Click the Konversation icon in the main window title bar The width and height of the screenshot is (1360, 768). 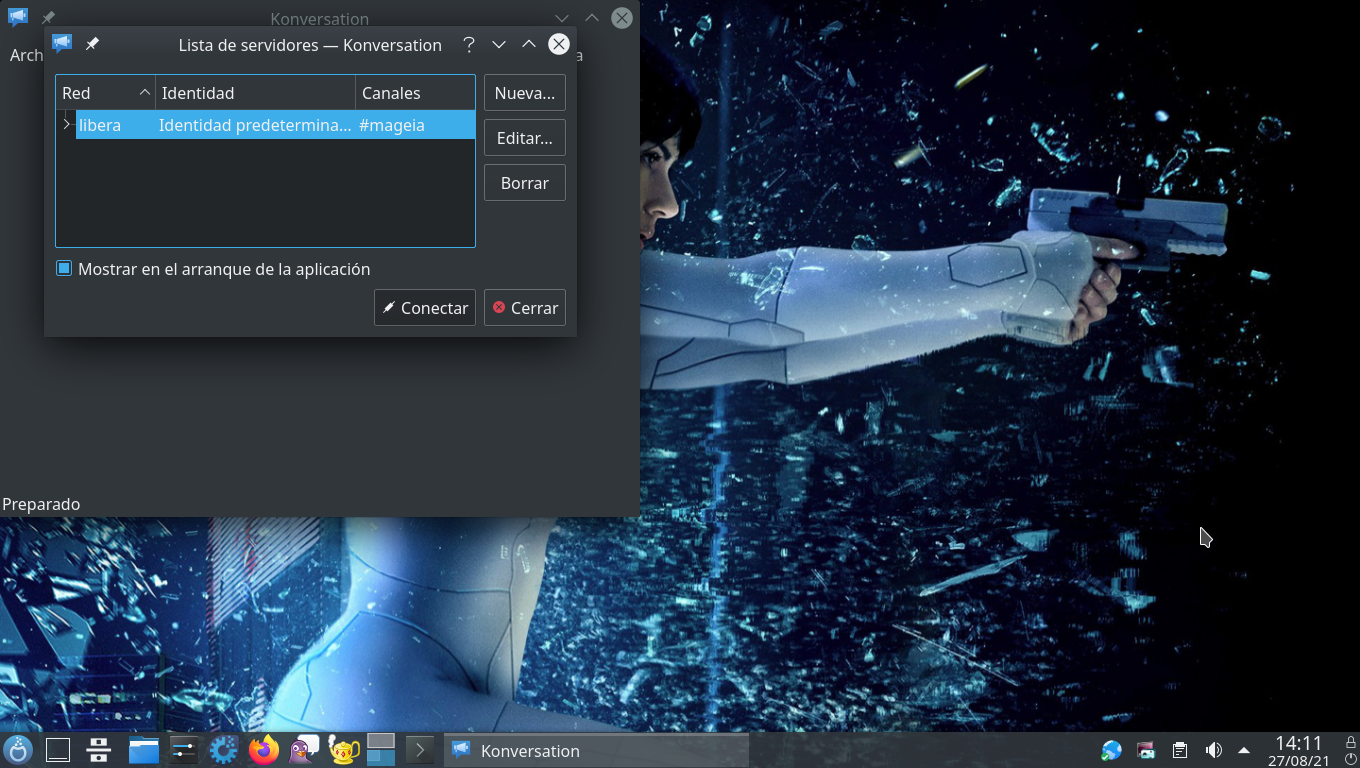(18, 17)
